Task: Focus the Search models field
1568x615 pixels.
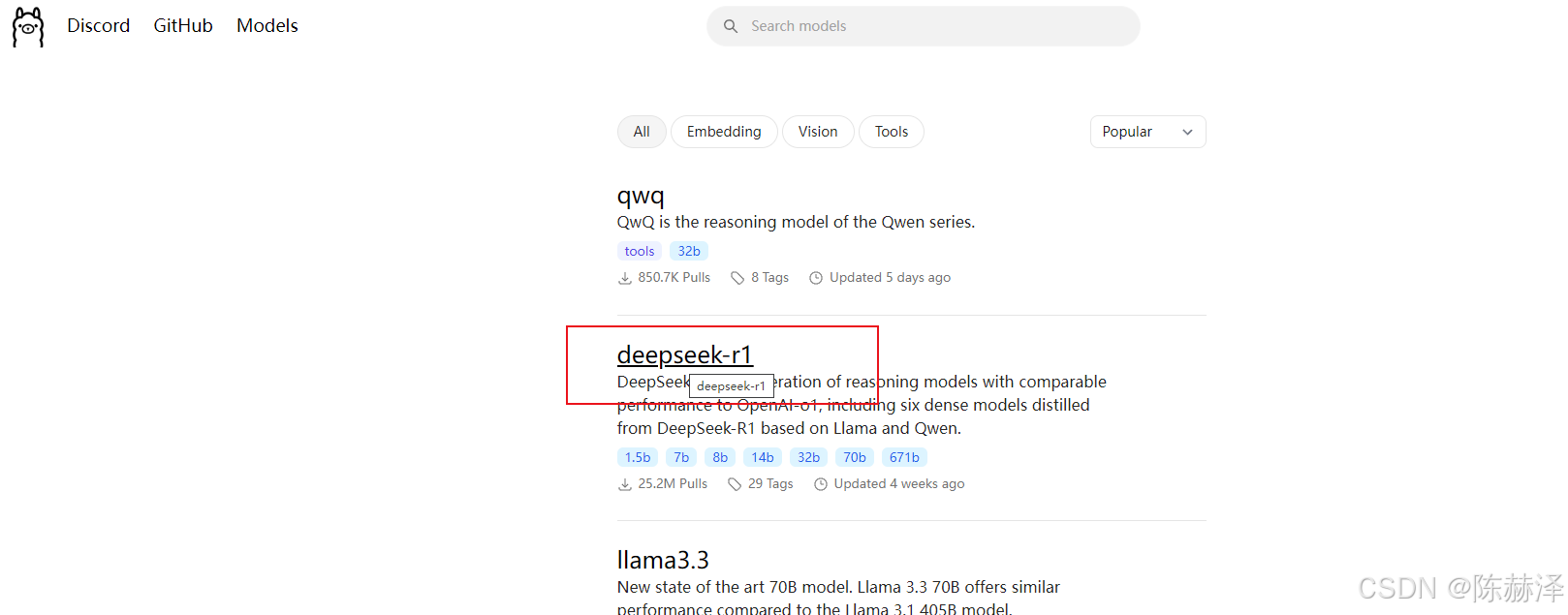Action: coord(924,26)
